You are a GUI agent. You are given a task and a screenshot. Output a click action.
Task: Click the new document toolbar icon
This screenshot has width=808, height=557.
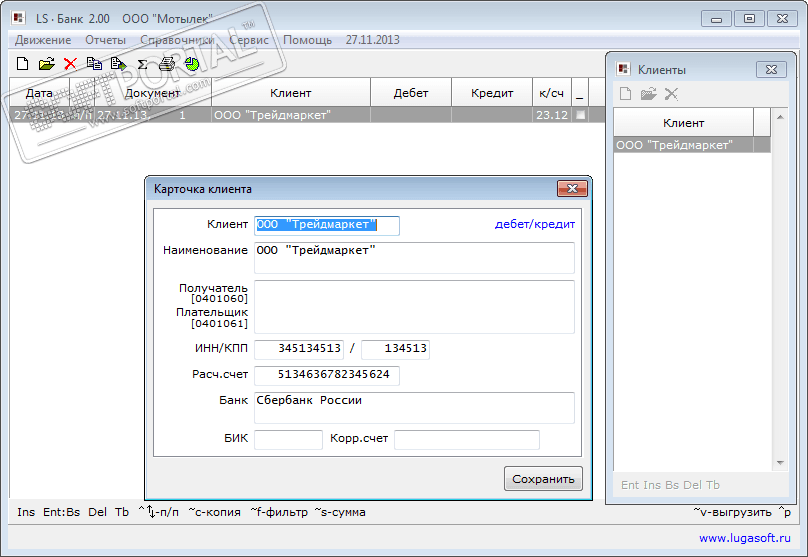click(22, 64)
